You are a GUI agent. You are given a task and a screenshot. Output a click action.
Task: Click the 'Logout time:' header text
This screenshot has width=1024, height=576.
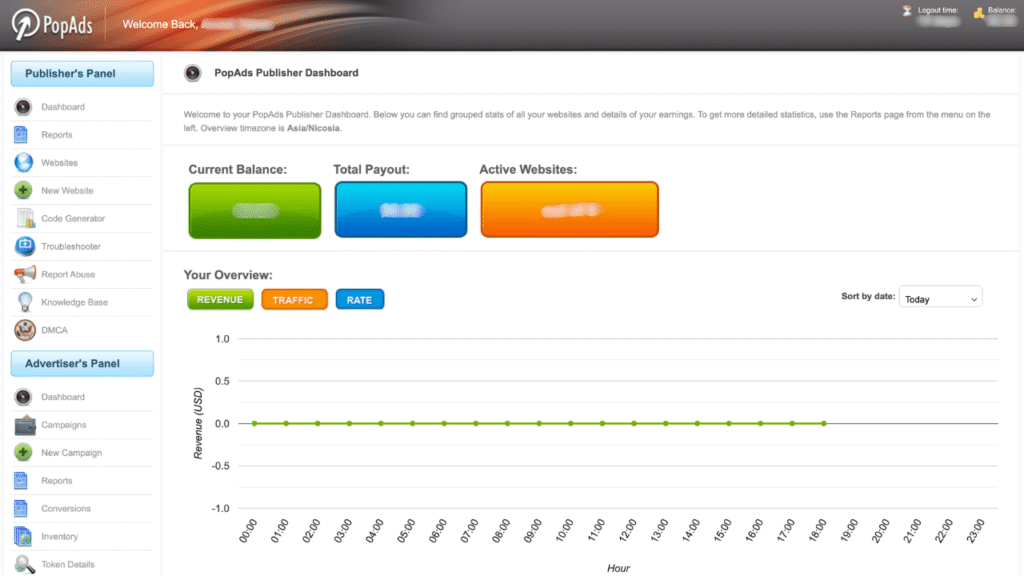[938, 10]
